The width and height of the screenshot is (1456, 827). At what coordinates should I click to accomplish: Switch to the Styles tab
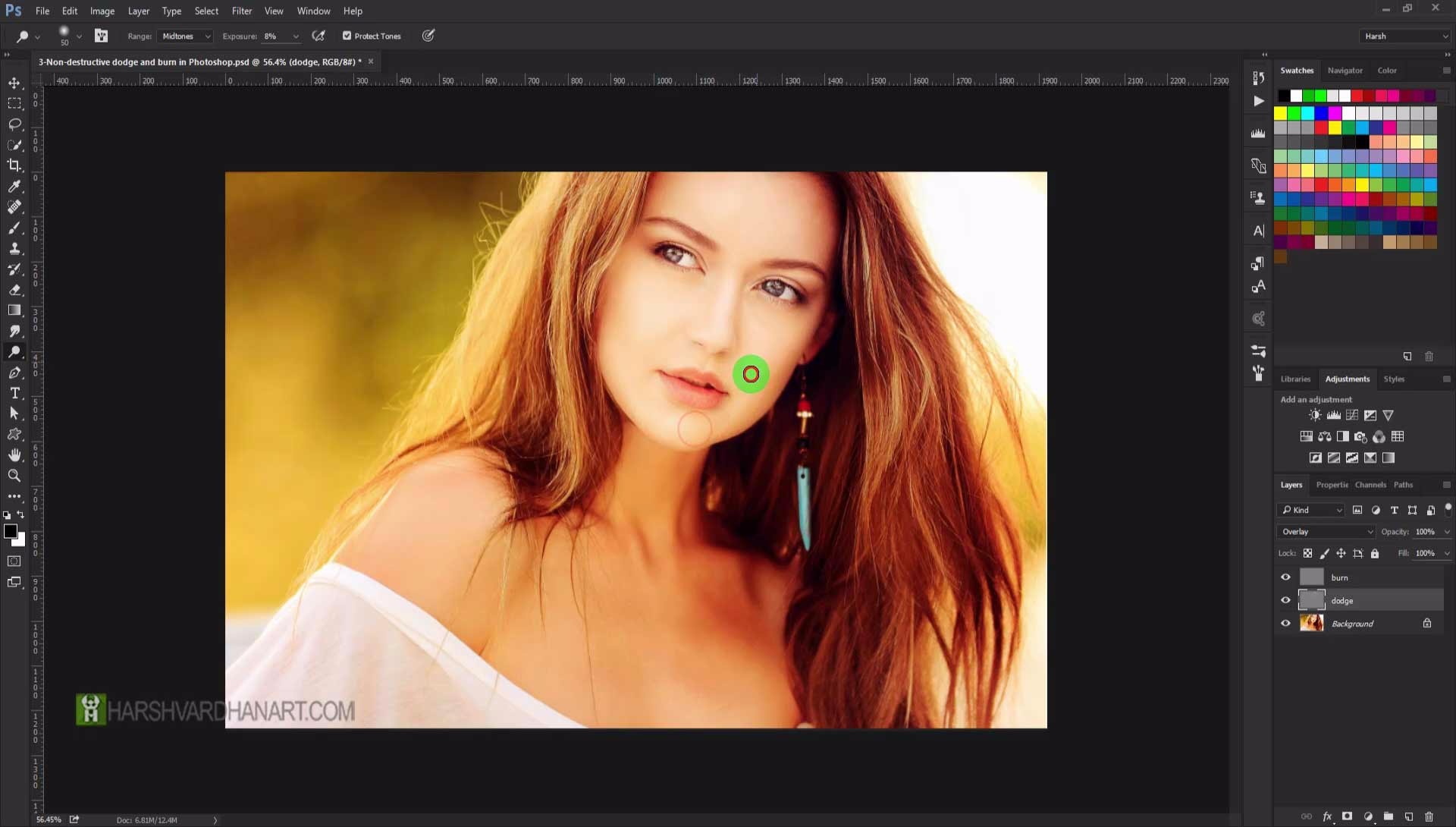[1393, 379]
